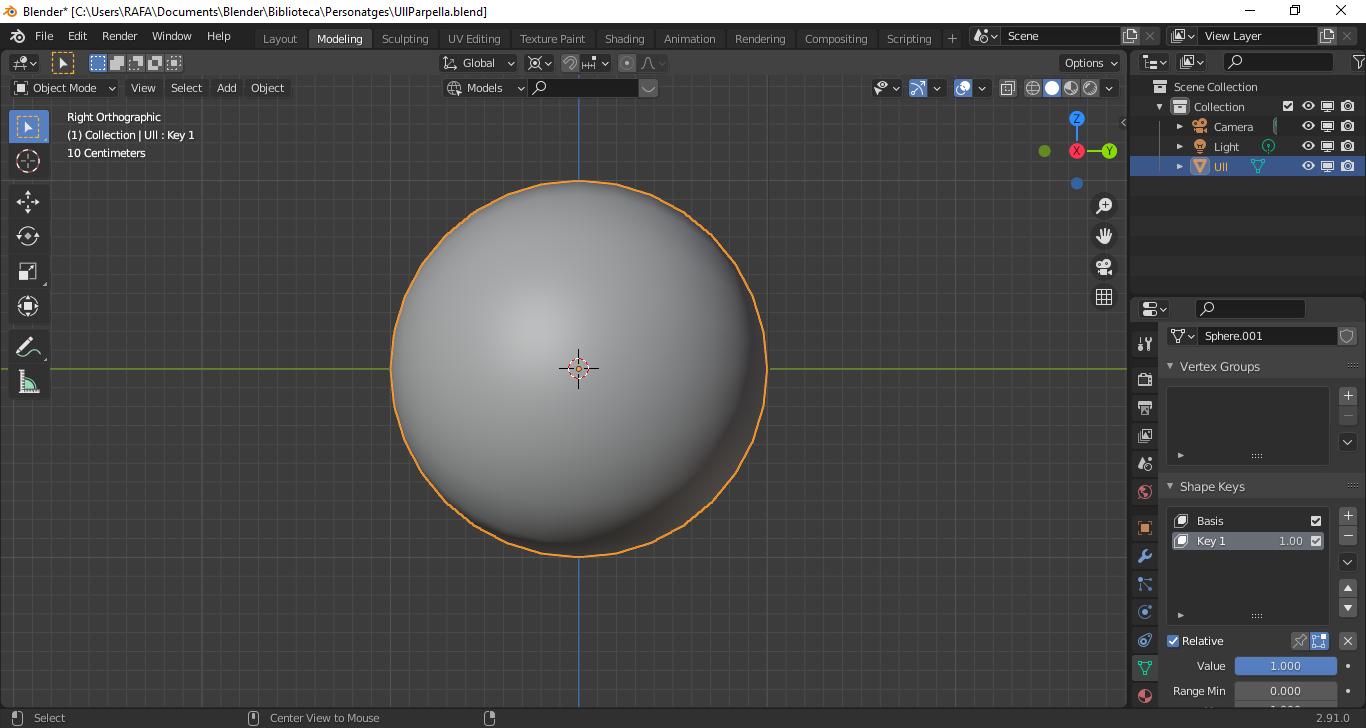Switch to the Sculpting workspace tab
Screen dimensions: 1366x728
point(405,39)
